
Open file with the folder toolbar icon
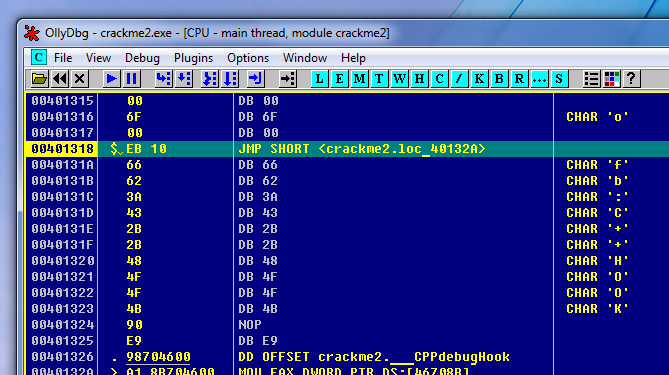click(39, 79)
